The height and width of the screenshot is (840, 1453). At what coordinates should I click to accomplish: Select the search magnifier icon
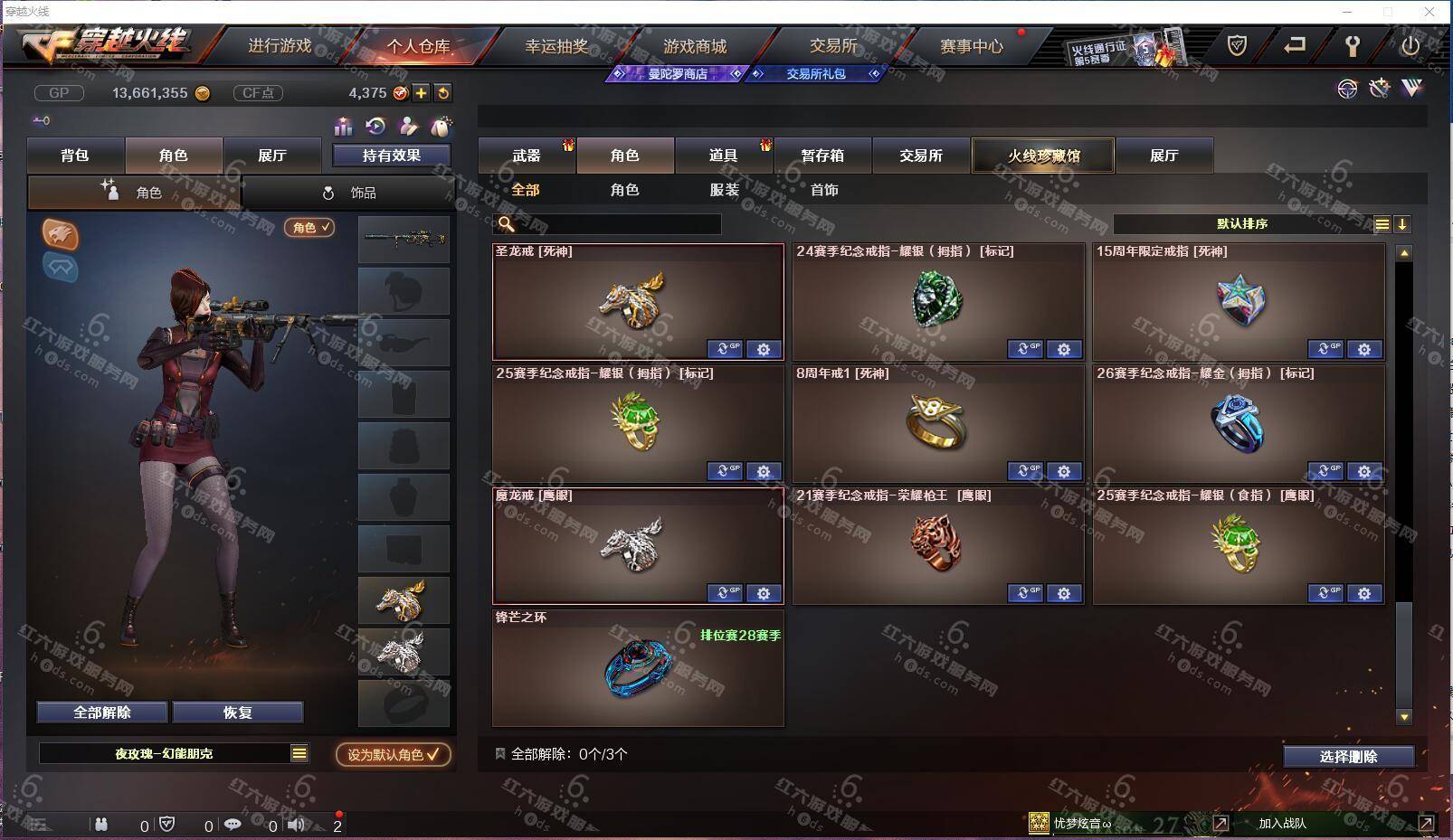tap(507, 224)
